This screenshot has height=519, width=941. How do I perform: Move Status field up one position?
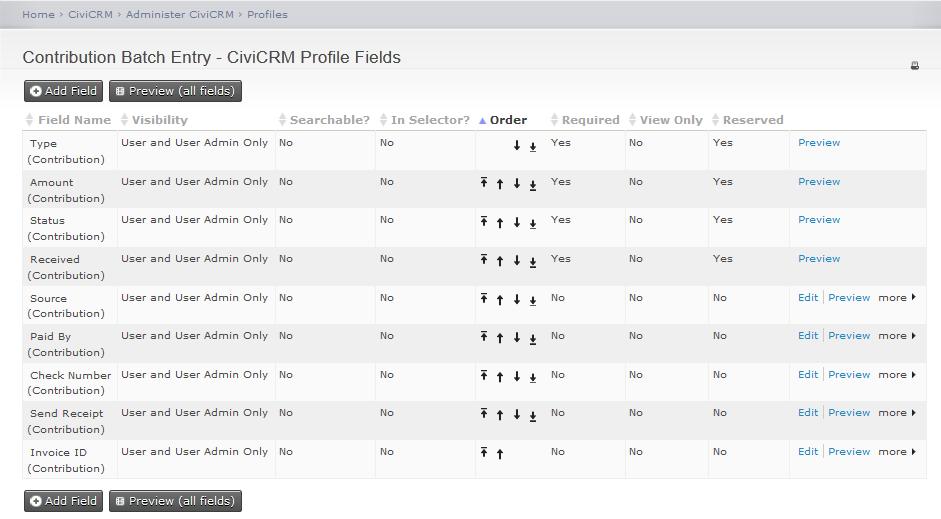500,222
